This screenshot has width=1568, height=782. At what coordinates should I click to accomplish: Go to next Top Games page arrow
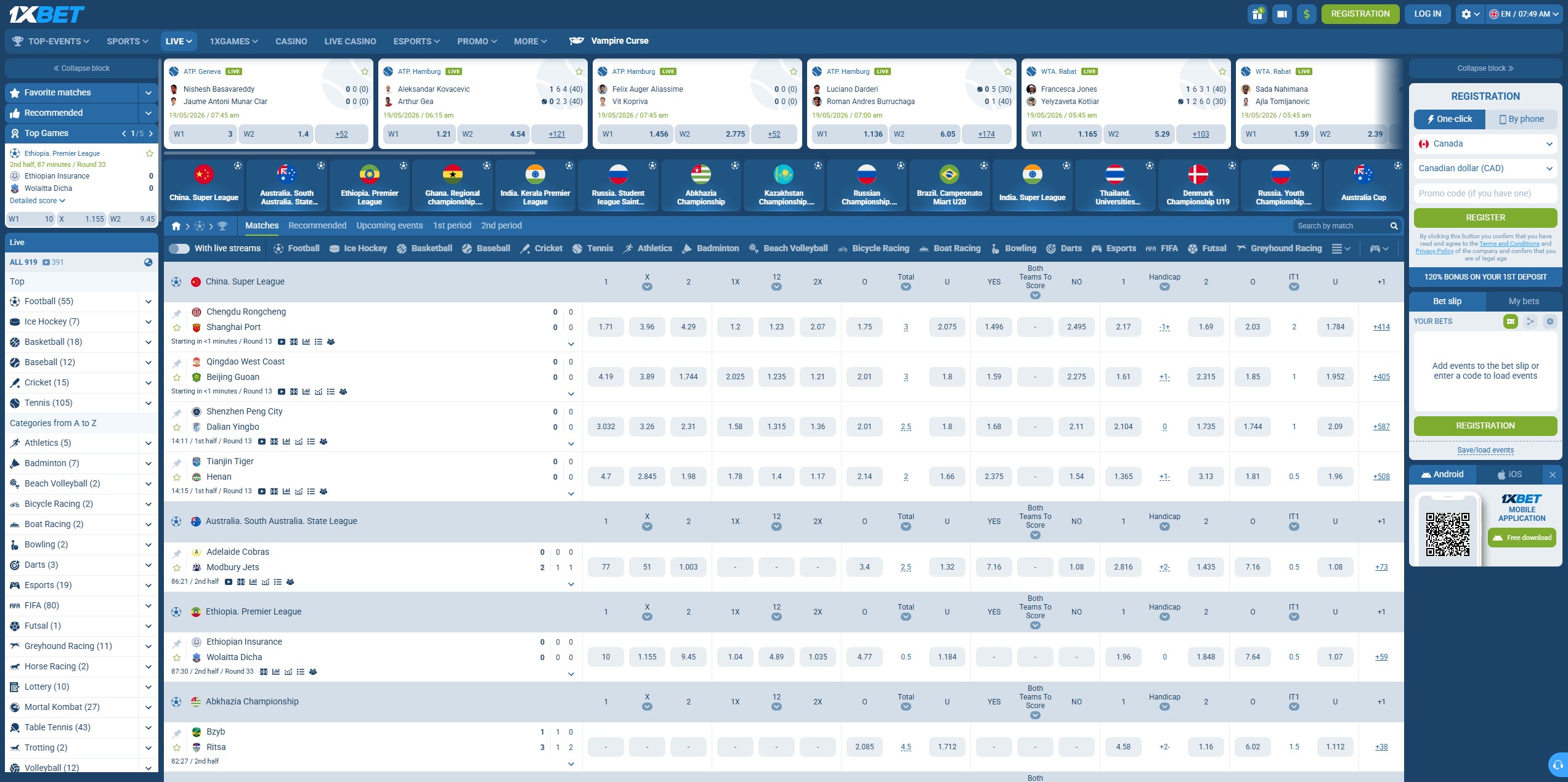(151, 134)
